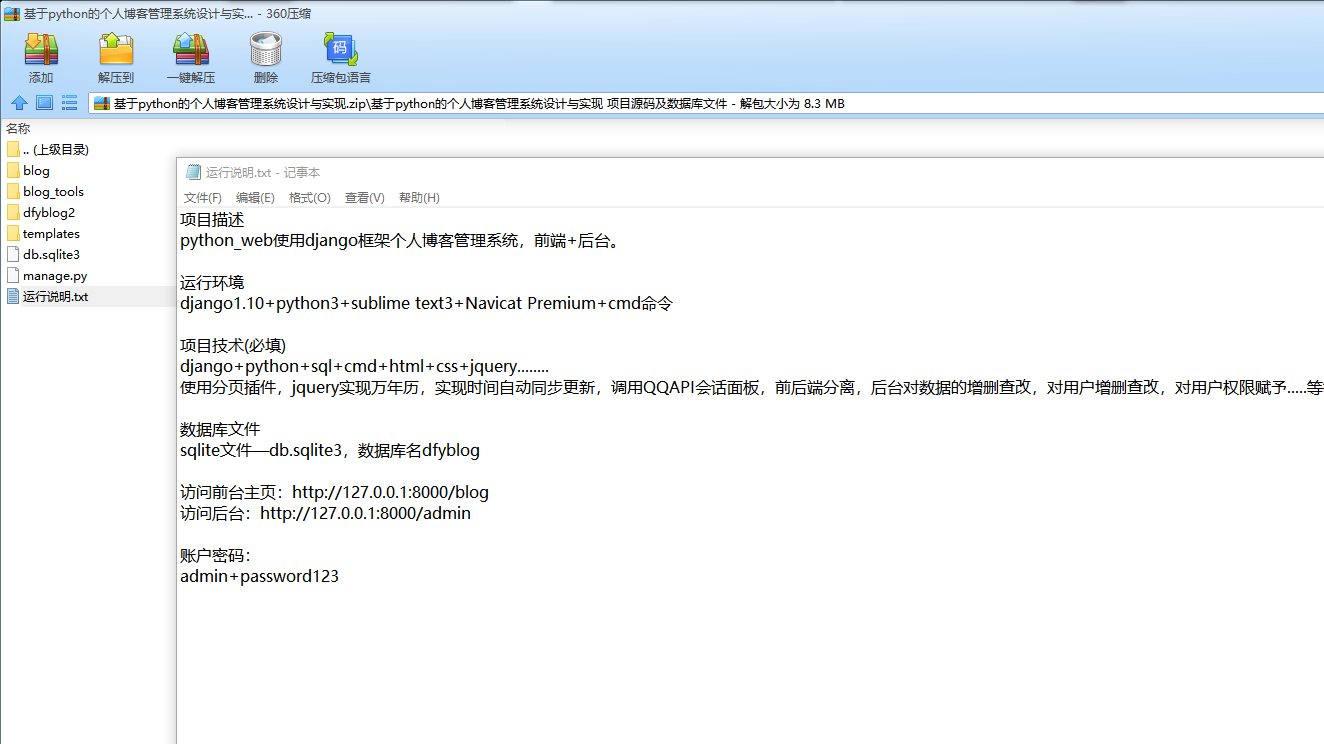
Task: Click the 360压缩 title bar app icon
Action: pyautogui.click(x=12, y=14)
